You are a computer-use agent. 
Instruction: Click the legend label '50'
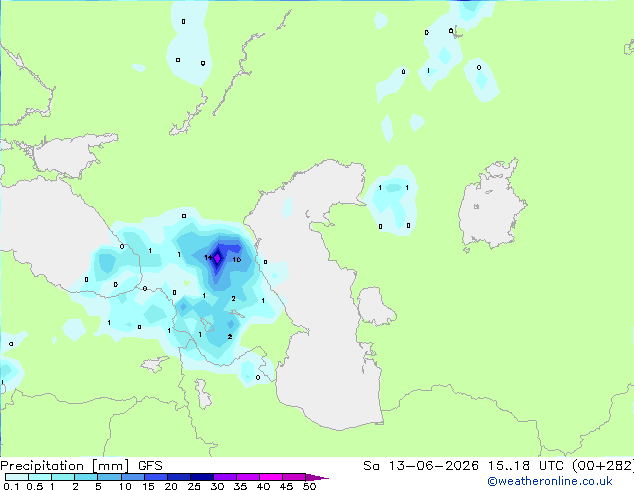(309, 486)
